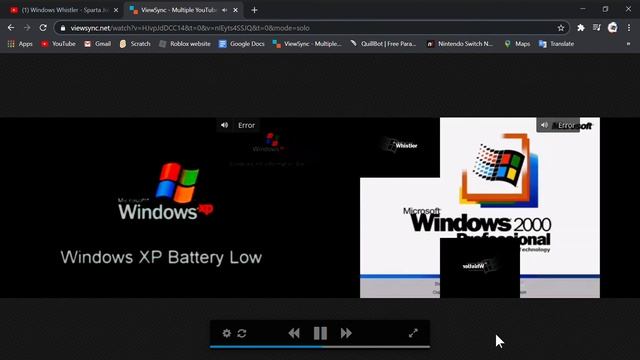Image resolution: width=640 pixels, height=360 pixels.
Task: Mute audio from the ViewSync tab speaker icon
Action: [x=224, y=10]
